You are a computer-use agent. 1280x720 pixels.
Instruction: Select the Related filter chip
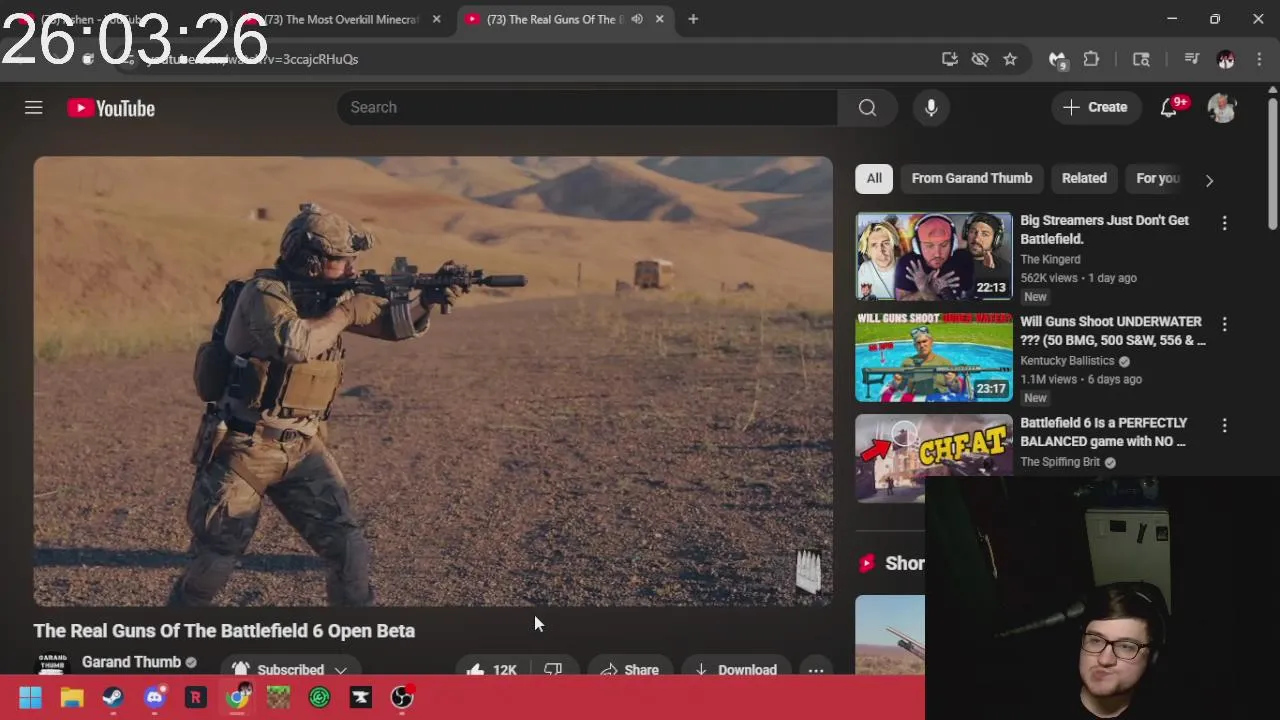[1084, 178]
